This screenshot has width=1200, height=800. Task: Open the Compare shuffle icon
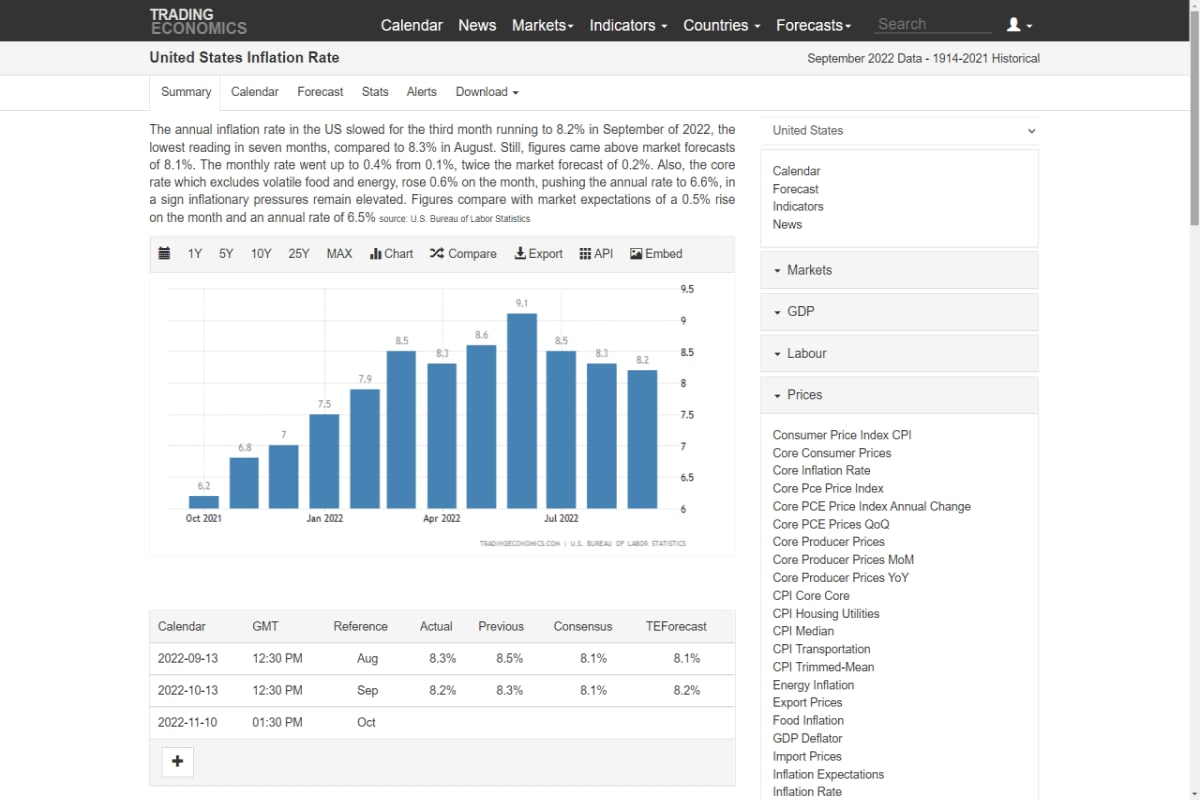tap(437, 254)
